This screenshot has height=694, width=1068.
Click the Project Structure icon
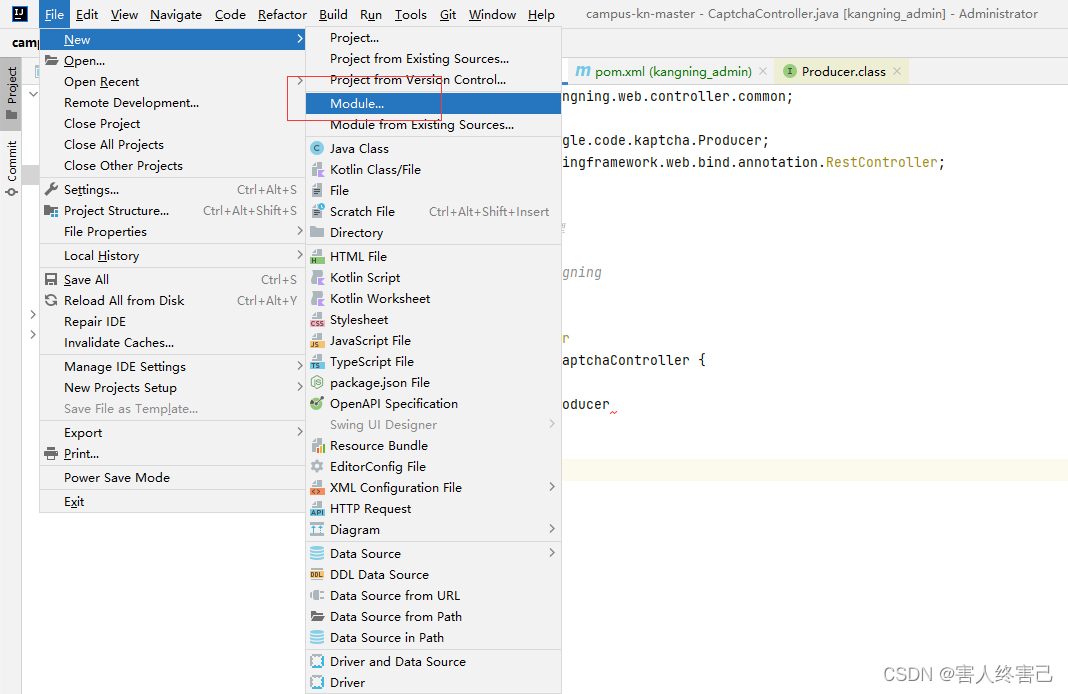(x=51, y=210)
